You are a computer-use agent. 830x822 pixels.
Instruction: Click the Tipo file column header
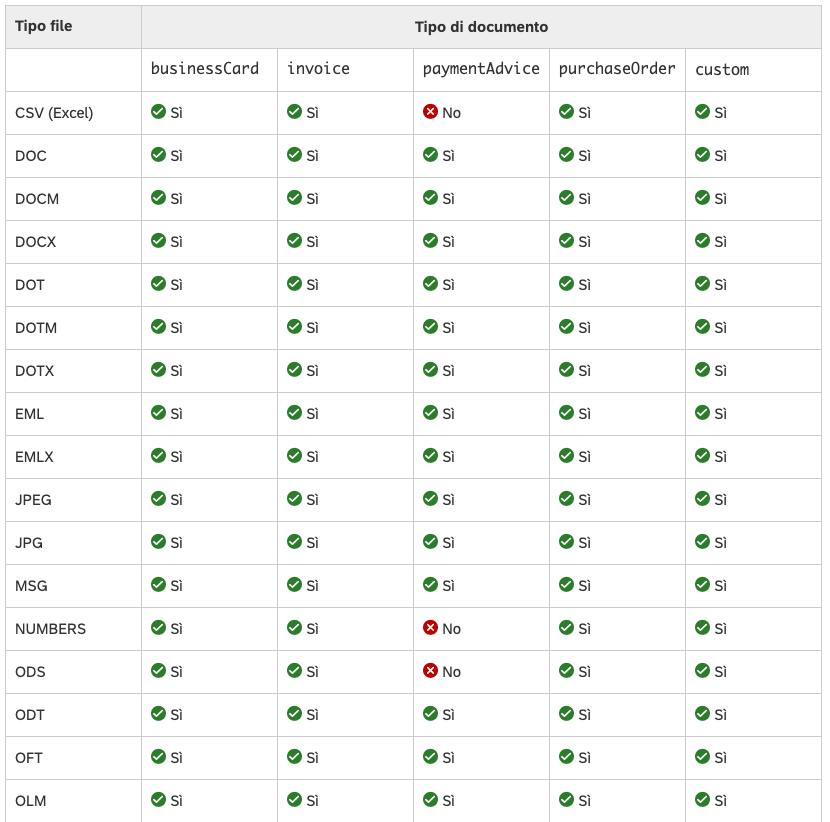[x=43, y=26]
